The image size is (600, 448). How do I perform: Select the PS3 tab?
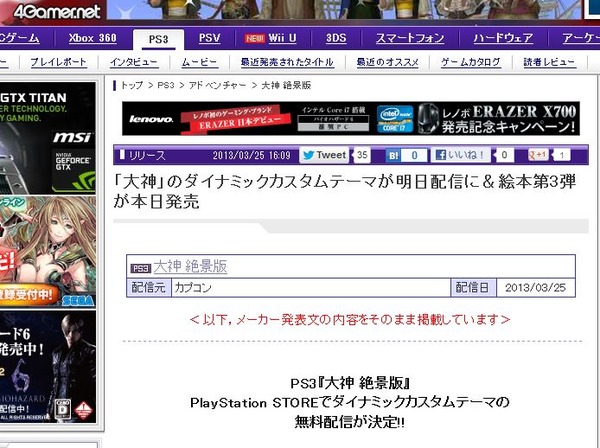(x=158, y=39)
